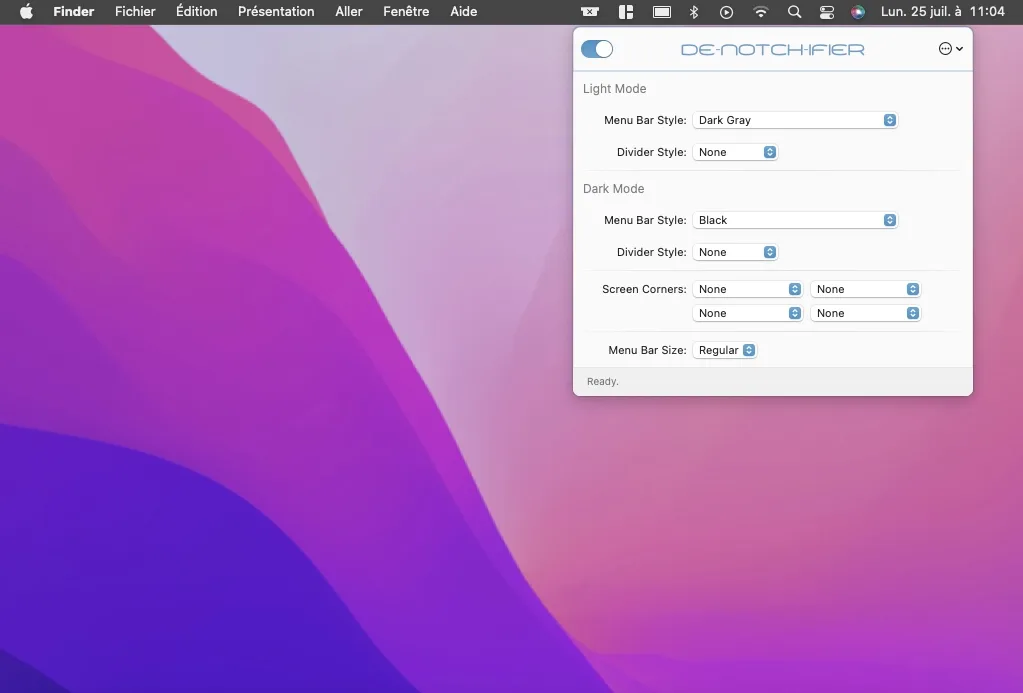Click the DE-NOTCH-IFIER title logo

[x=772, y=50]
